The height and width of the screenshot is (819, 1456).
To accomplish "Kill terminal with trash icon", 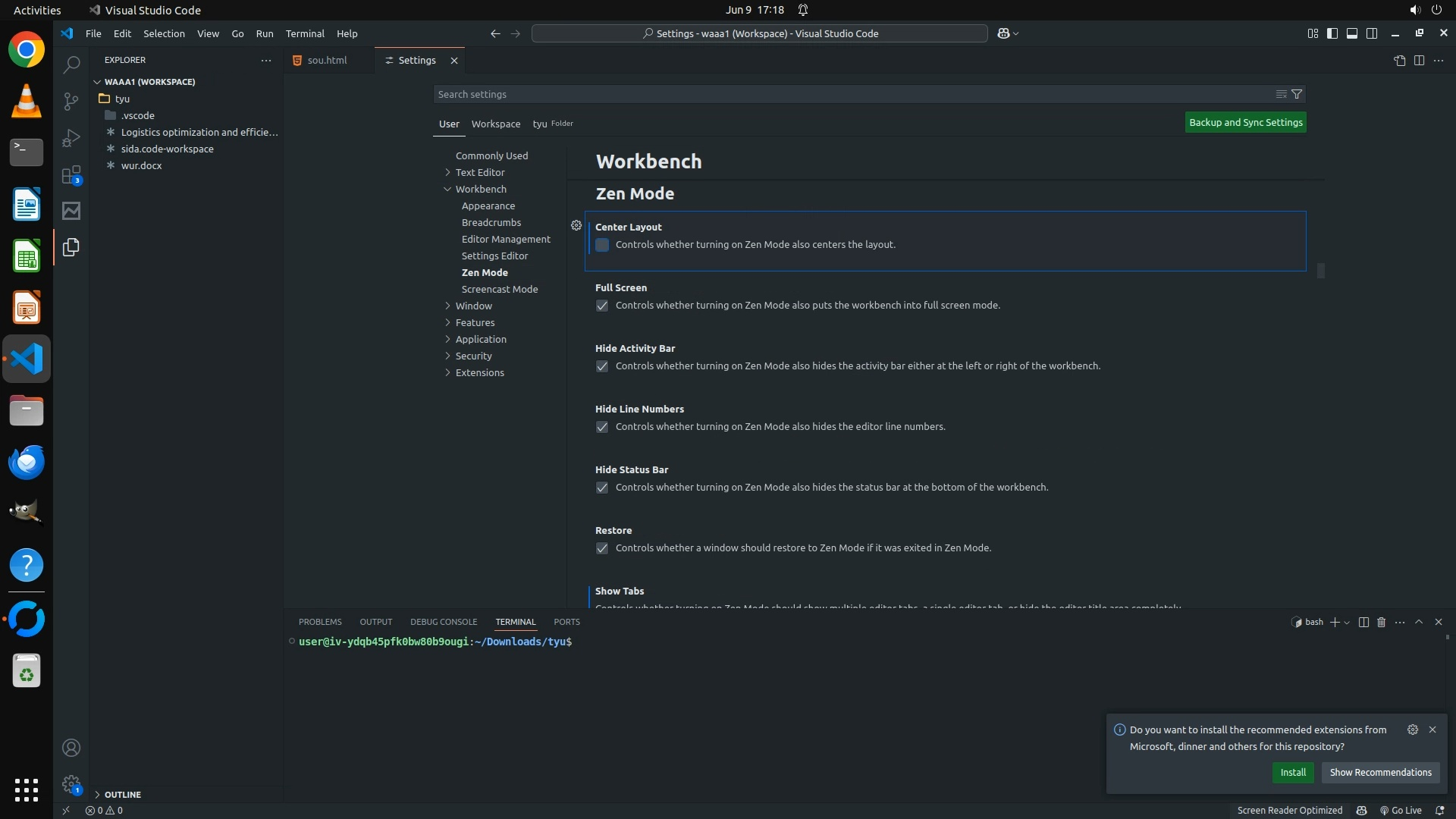I will [x=1381, y=622].
